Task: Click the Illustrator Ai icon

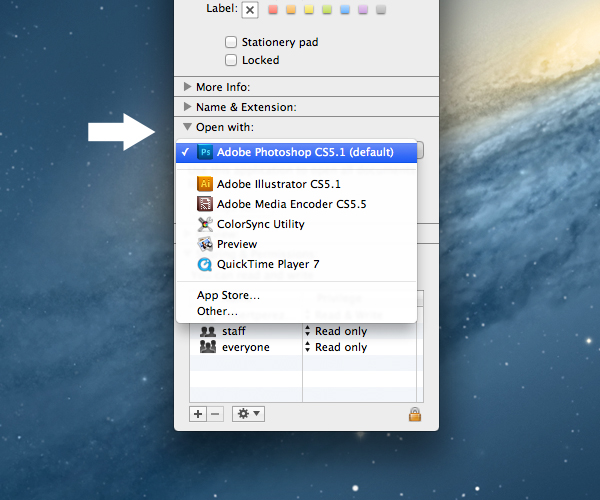Action: pyautogui.click(x=205, y=184)
